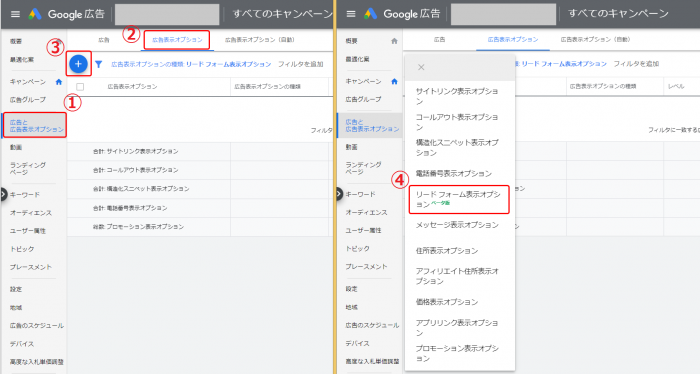Click home icon beside 概要 in open-dropdown screen
Viewport: 700px width, 374px height.
point(394,41)
